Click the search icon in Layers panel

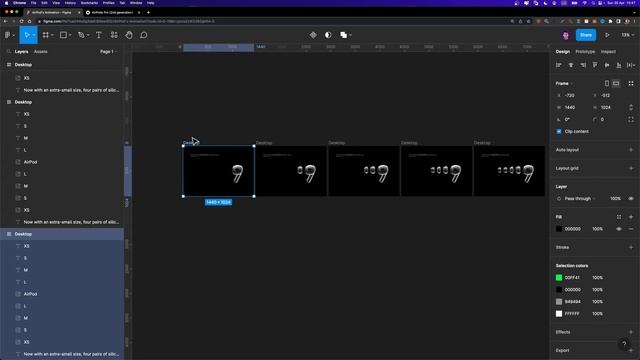pyautogui.click(x=9, y=52)
